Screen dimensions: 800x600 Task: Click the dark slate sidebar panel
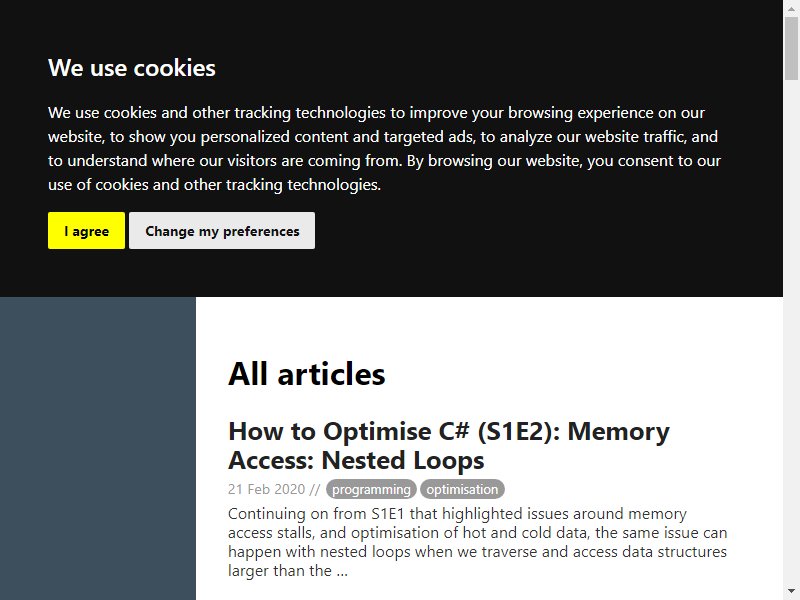point(97,448)
